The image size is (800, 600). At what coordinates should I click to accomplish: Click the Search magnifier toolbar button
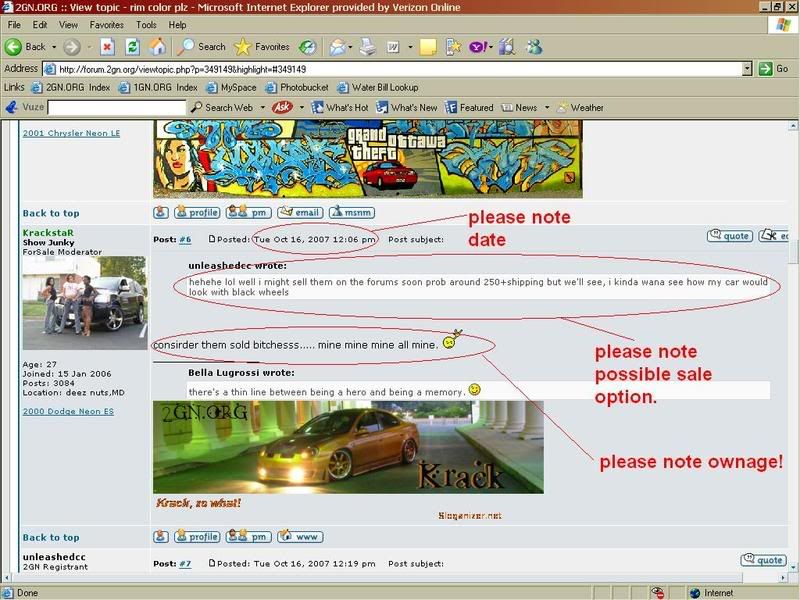[201, 47]
